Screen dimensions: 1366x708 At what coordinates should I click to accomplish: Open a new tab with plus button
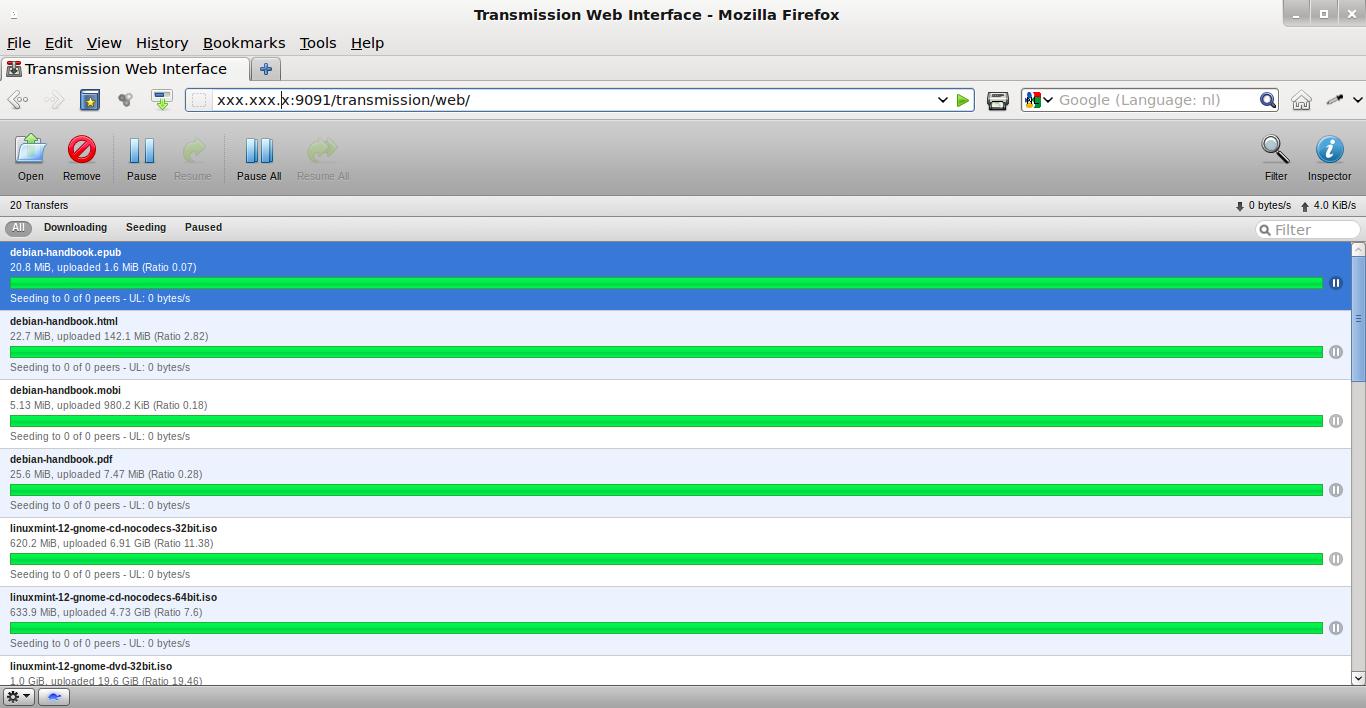(265, 69)
